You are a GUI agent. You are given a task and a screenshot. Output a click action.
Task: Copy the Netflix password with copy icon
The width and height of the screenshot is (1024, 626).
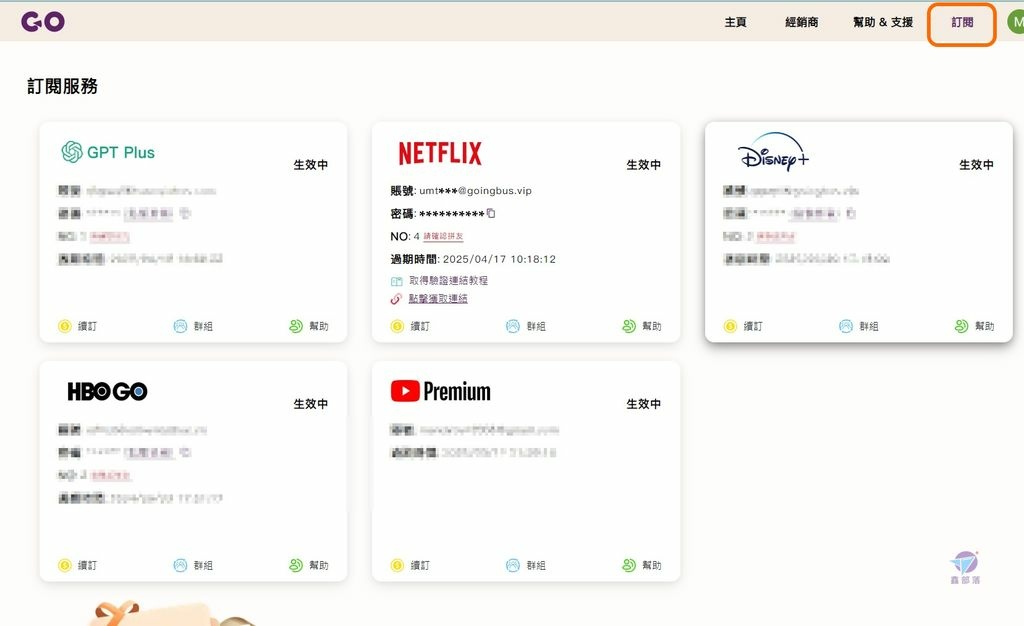pos(491,213)
